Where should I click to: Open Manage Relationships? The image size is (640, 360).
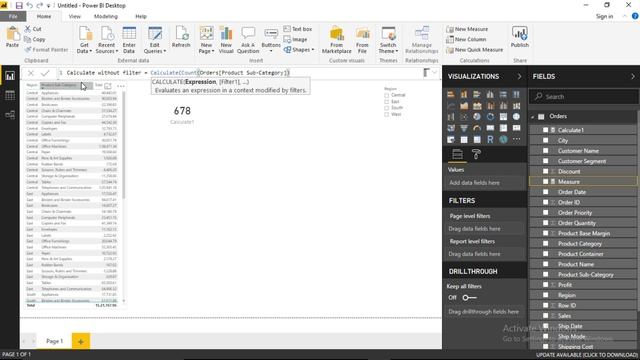[422, 40]
